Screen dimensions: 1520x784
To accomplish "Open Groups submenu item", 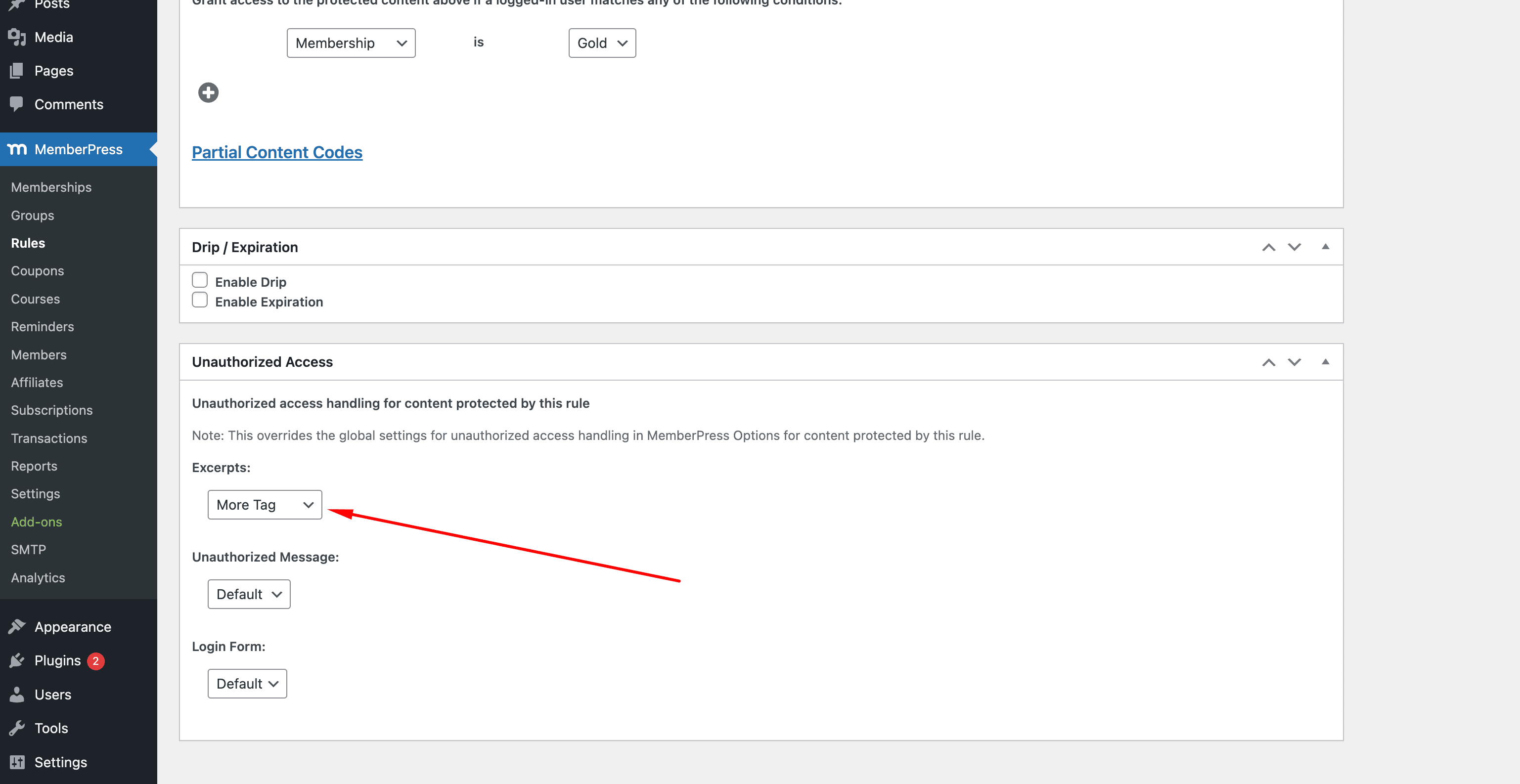I will pos(33,216).
